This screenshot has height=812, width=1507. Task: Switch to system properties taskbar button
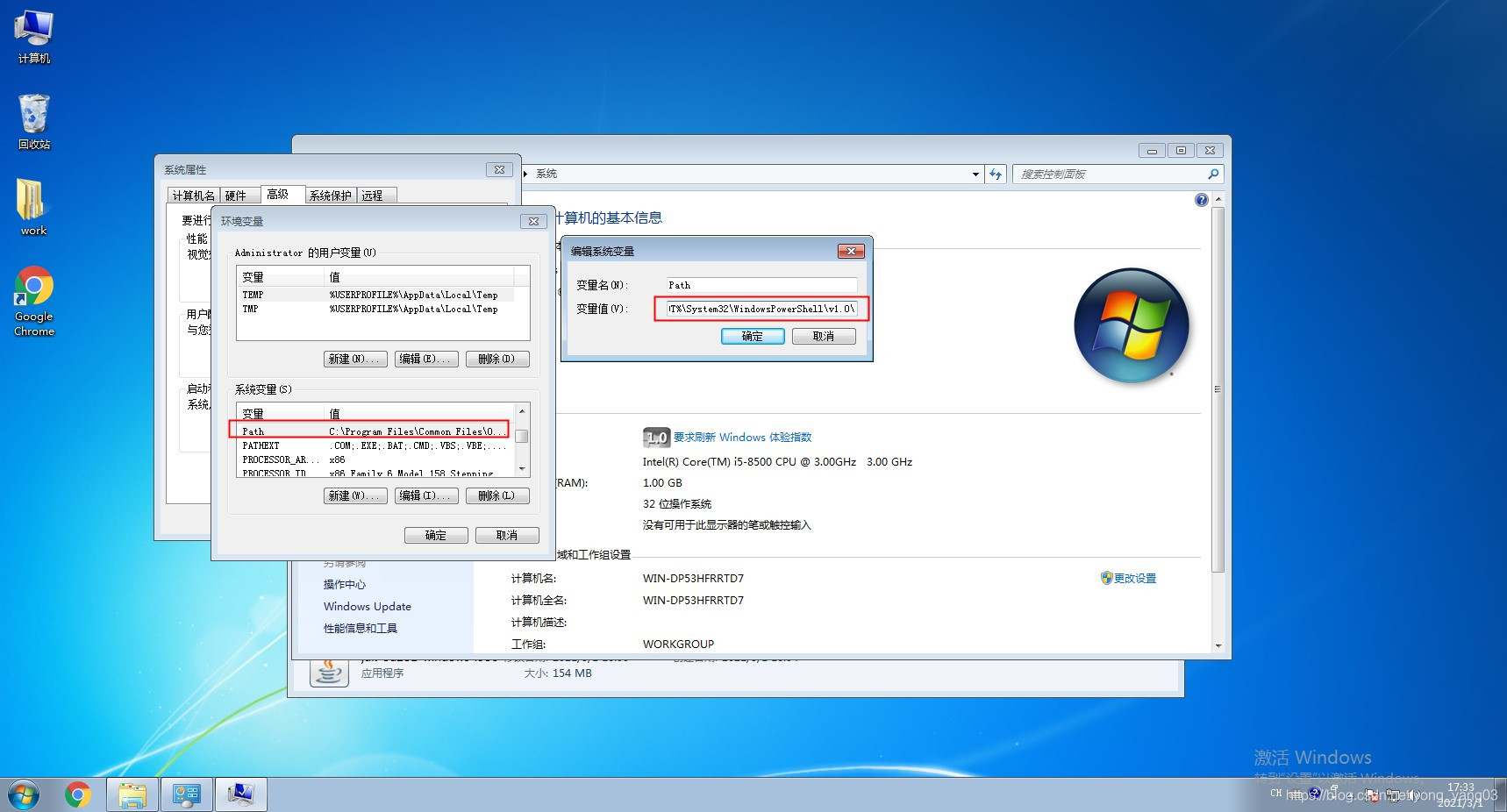[241, 794]
